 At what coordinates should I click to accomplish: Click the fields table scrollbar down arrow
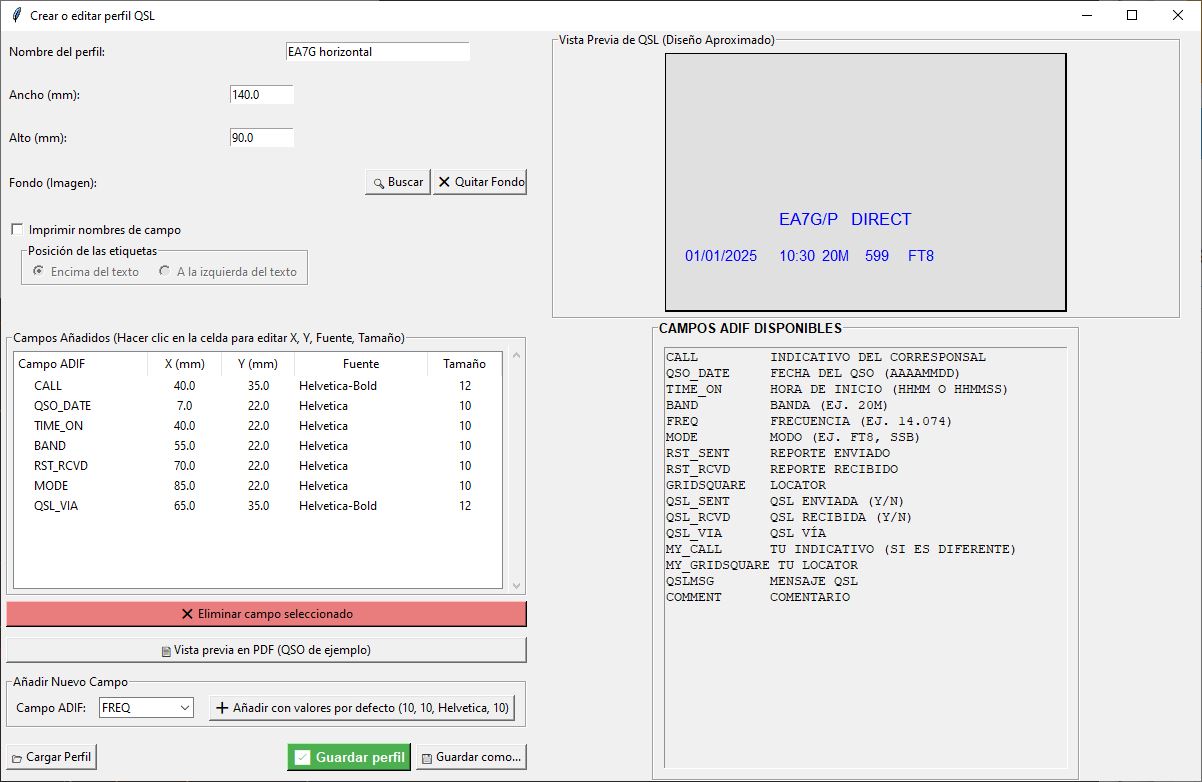click(517, 586)
